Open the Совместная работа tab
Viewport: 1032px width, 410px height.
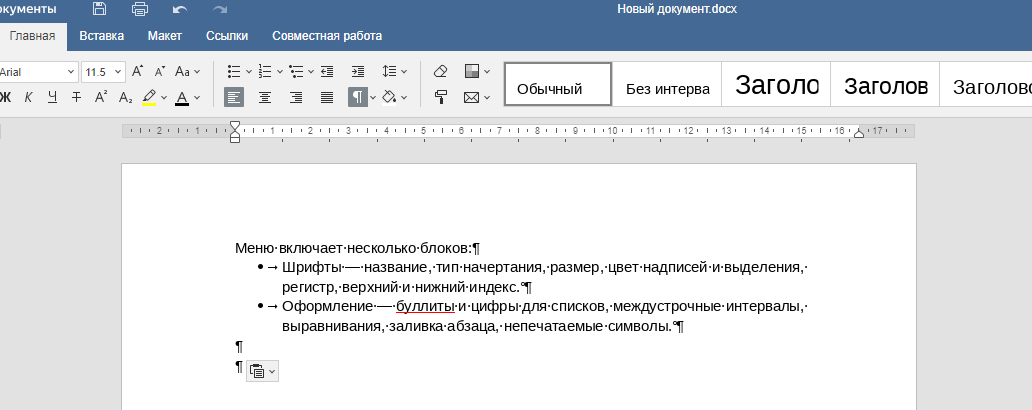click(x=327, y=36)
